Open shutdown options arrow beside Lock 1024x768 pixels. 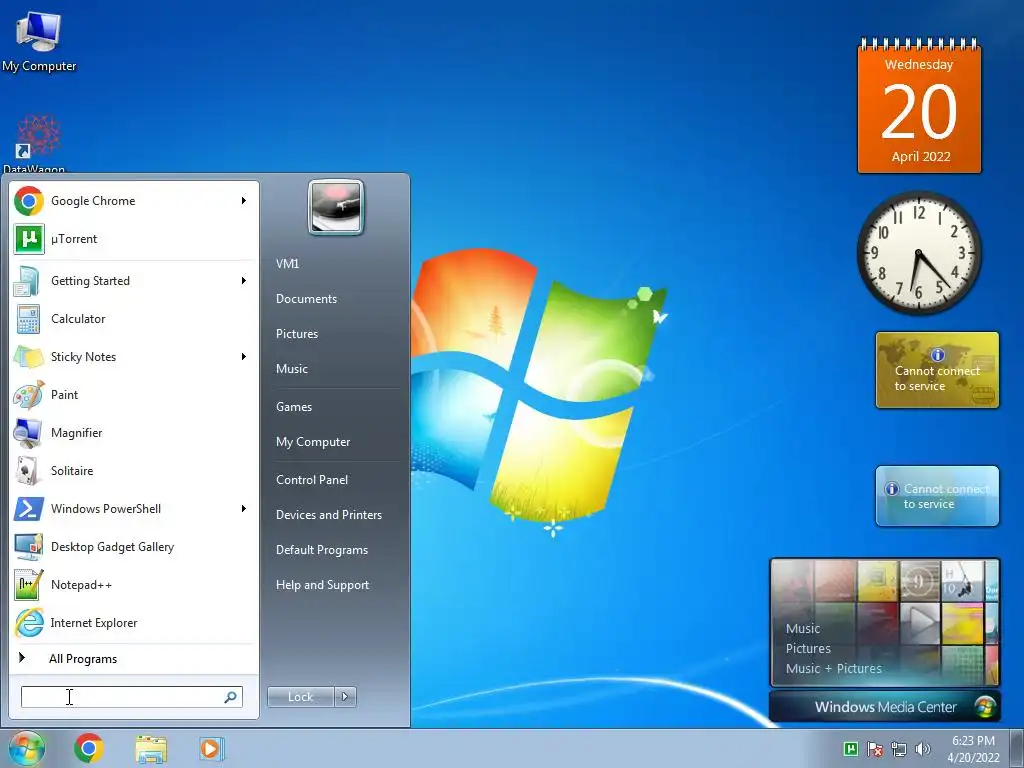pos(345,697)
